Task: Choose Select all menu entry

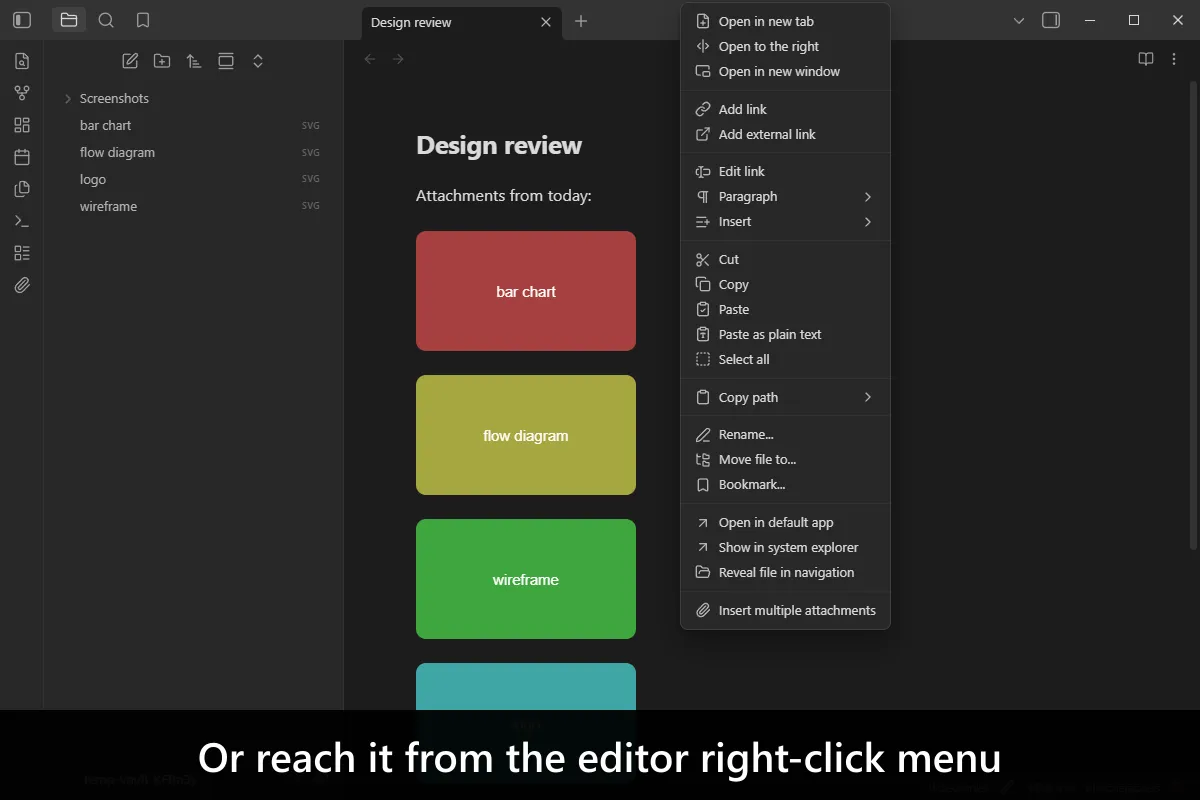Action: click(x=785, y=359)
